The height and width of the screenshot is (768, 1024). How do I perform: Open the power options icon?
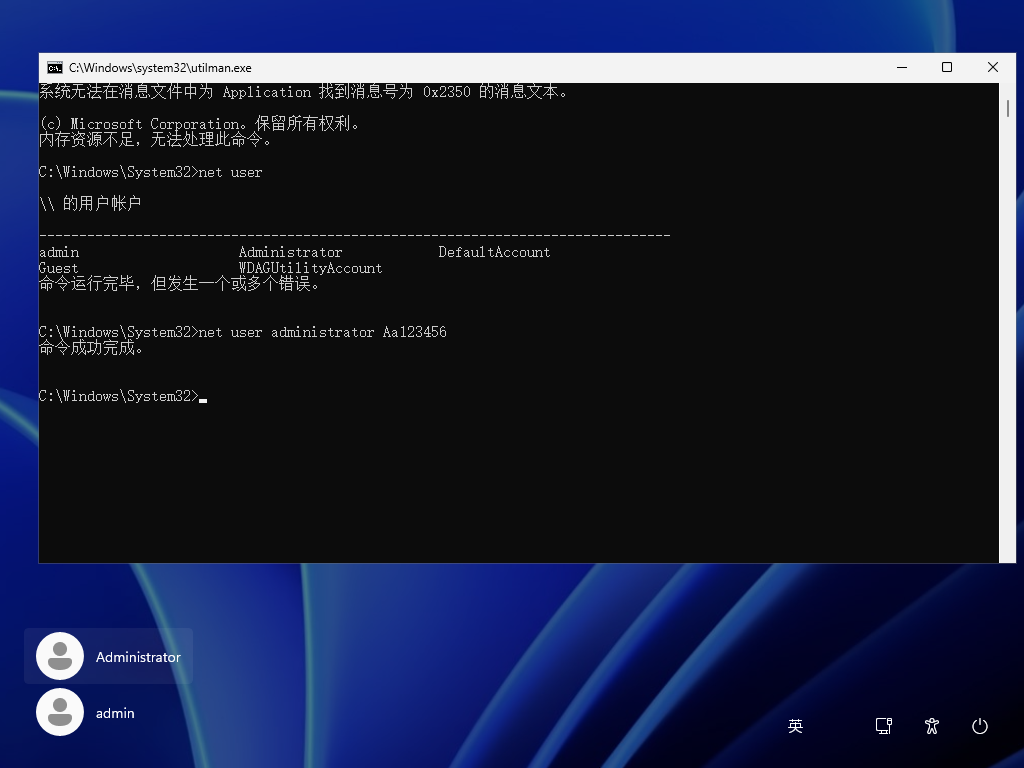coord(980,726)
